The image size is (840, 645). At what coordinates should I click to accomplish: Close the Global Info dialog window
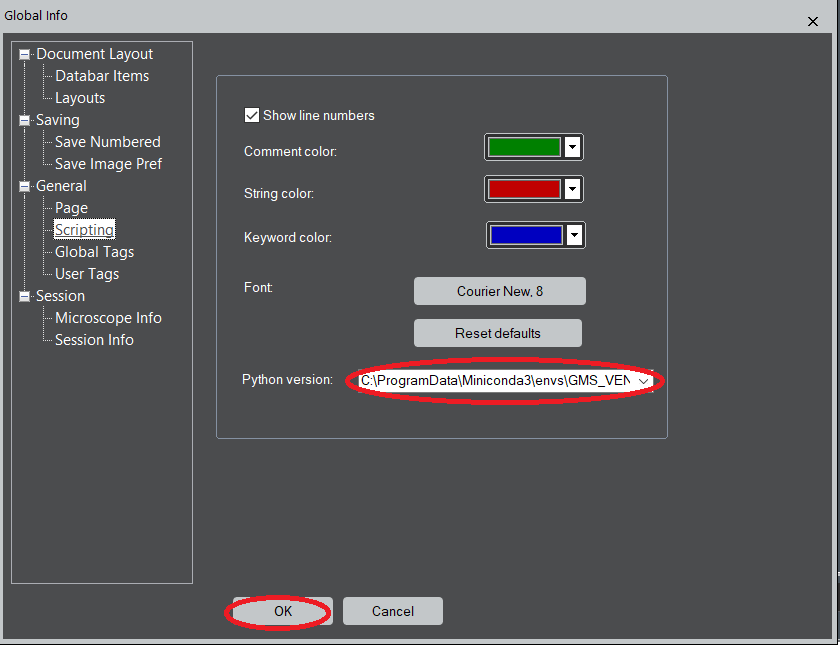[x=811, y=21]
